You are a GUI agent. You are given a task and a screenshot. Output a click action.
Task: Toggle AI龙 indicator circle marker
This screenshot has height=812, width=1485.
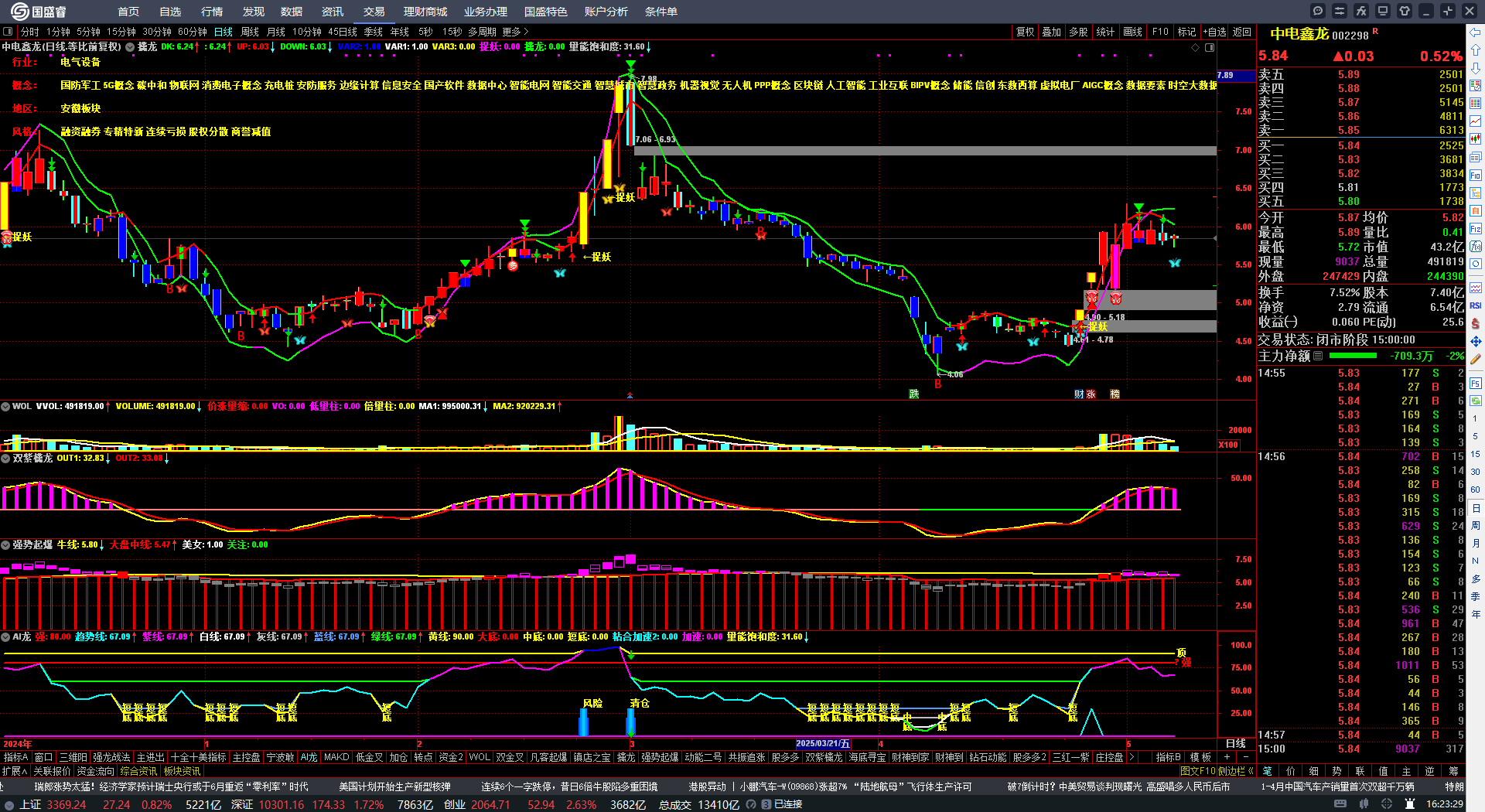point(5,636)
